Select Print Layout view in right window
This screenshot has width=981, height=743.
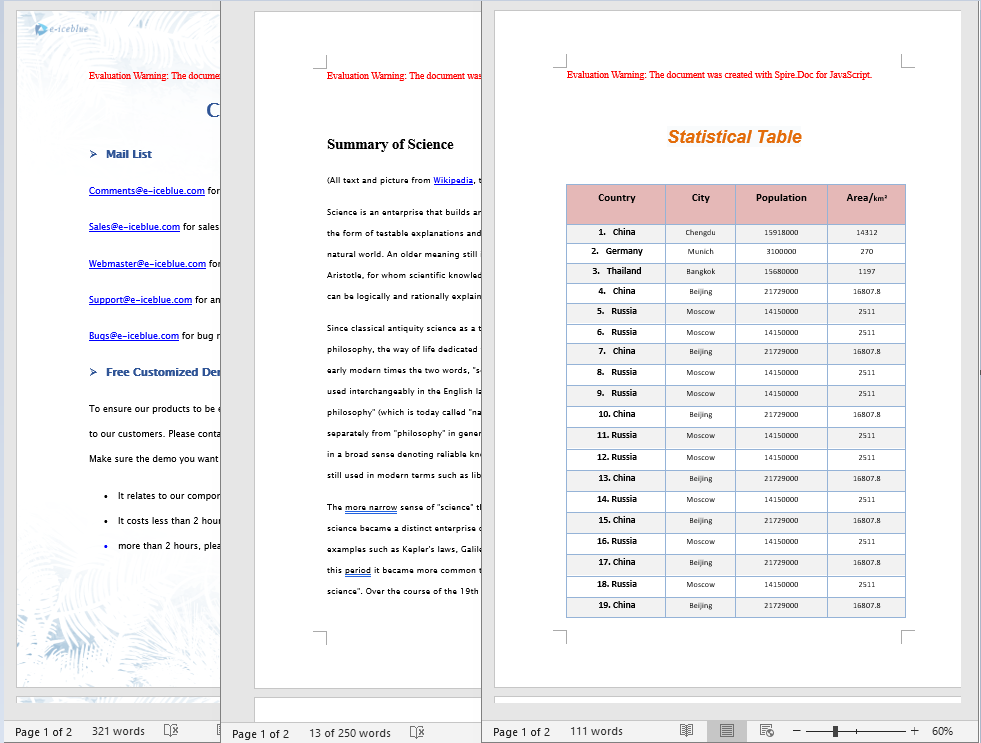726,730
